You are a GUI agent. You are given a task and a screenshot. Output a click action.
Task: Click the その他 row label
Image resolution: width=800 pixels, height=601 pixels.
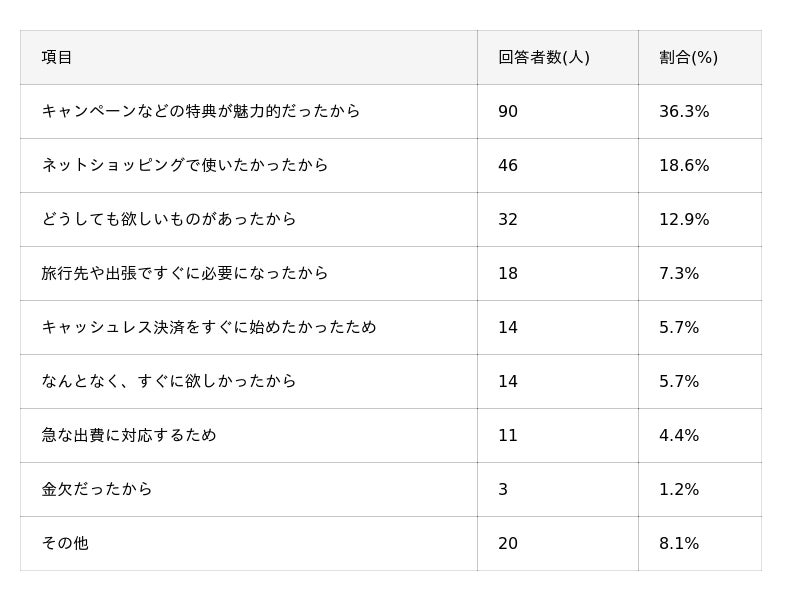tap(65, 544)
